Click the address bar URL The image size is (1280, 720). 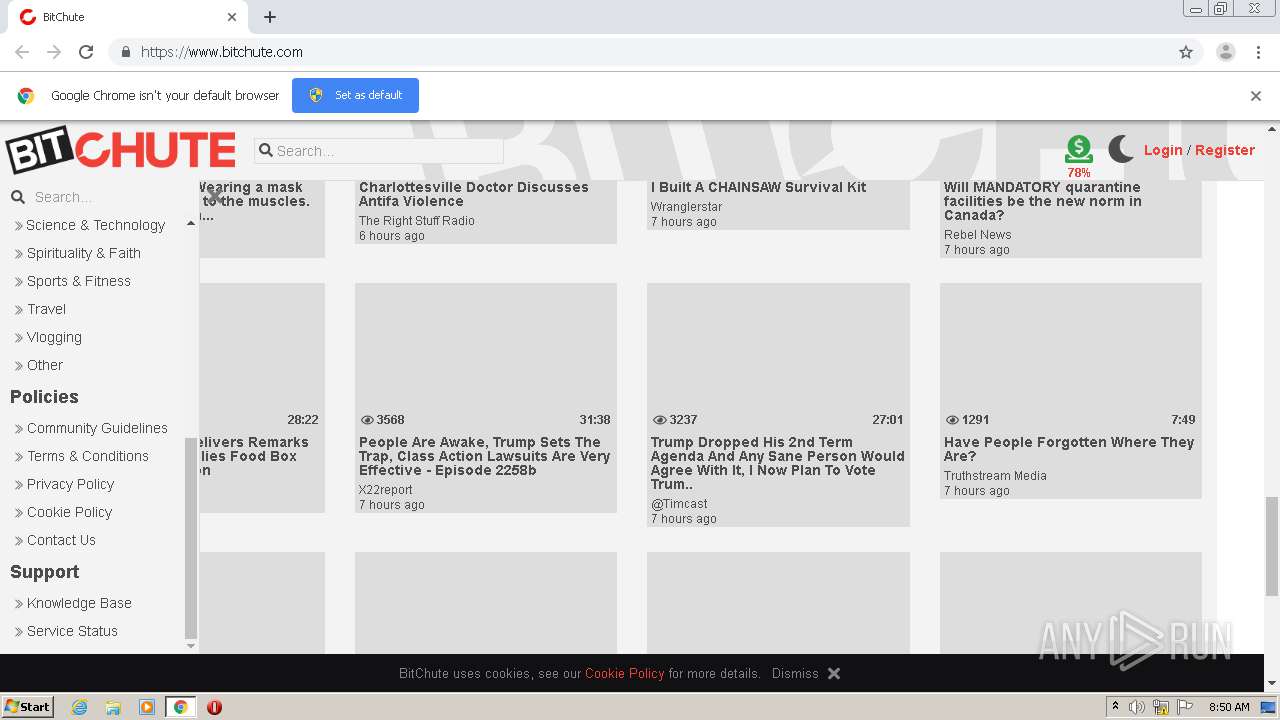point(222,52)
